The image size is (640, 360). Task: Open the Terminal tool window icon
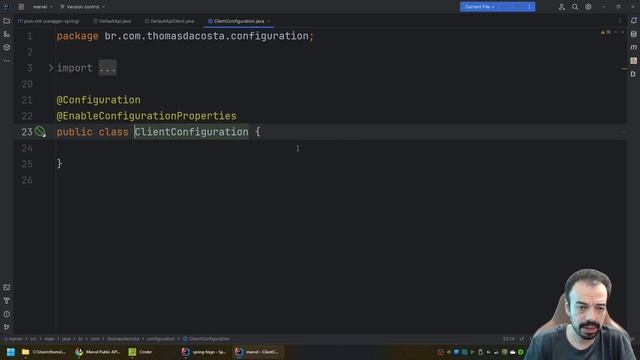click(x=7, y=287)
